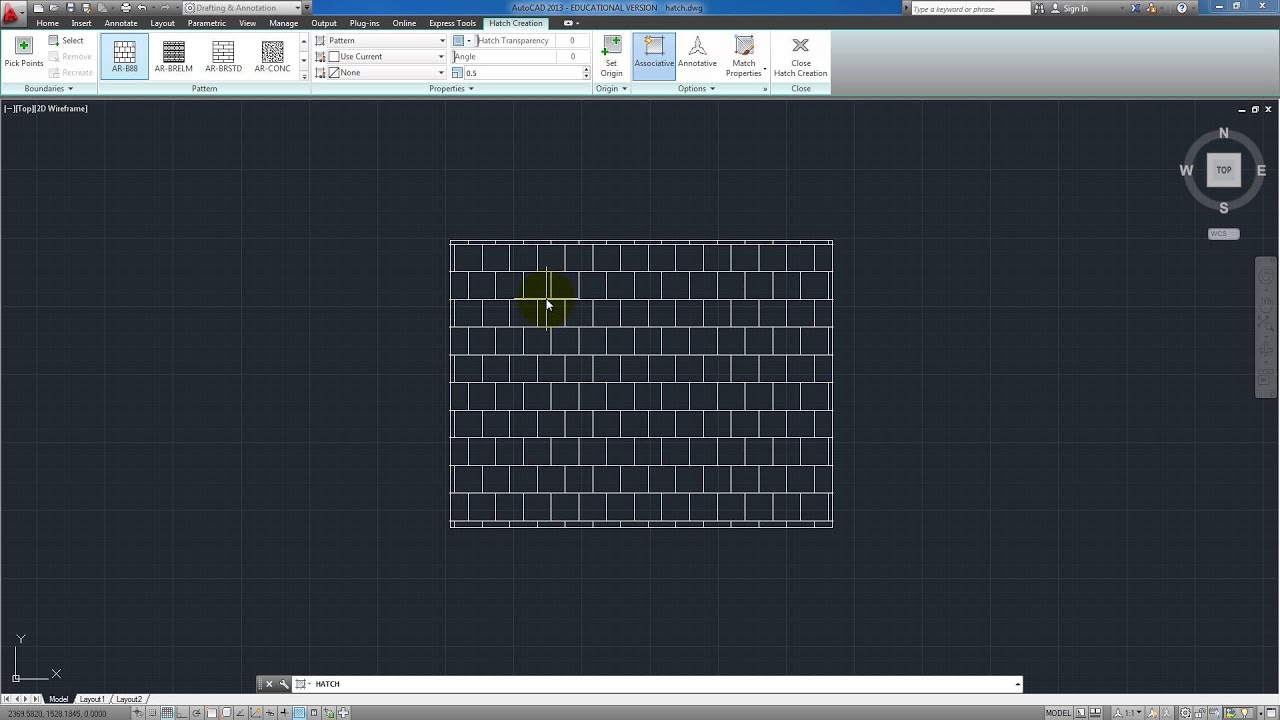
Task: Click the MODEL button in status bar
Action: (x=1058, y=713)
